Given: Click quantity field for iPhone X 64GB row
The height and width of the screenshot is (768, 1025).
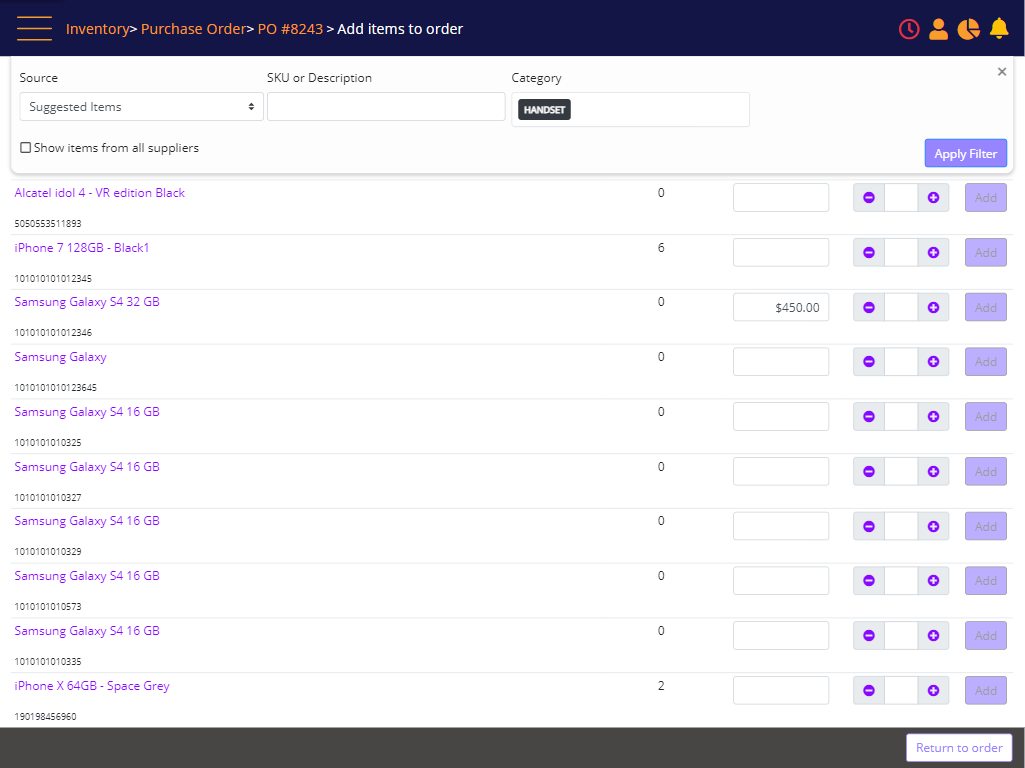Looking at the screenshot, I should click(x=901, y=690).
